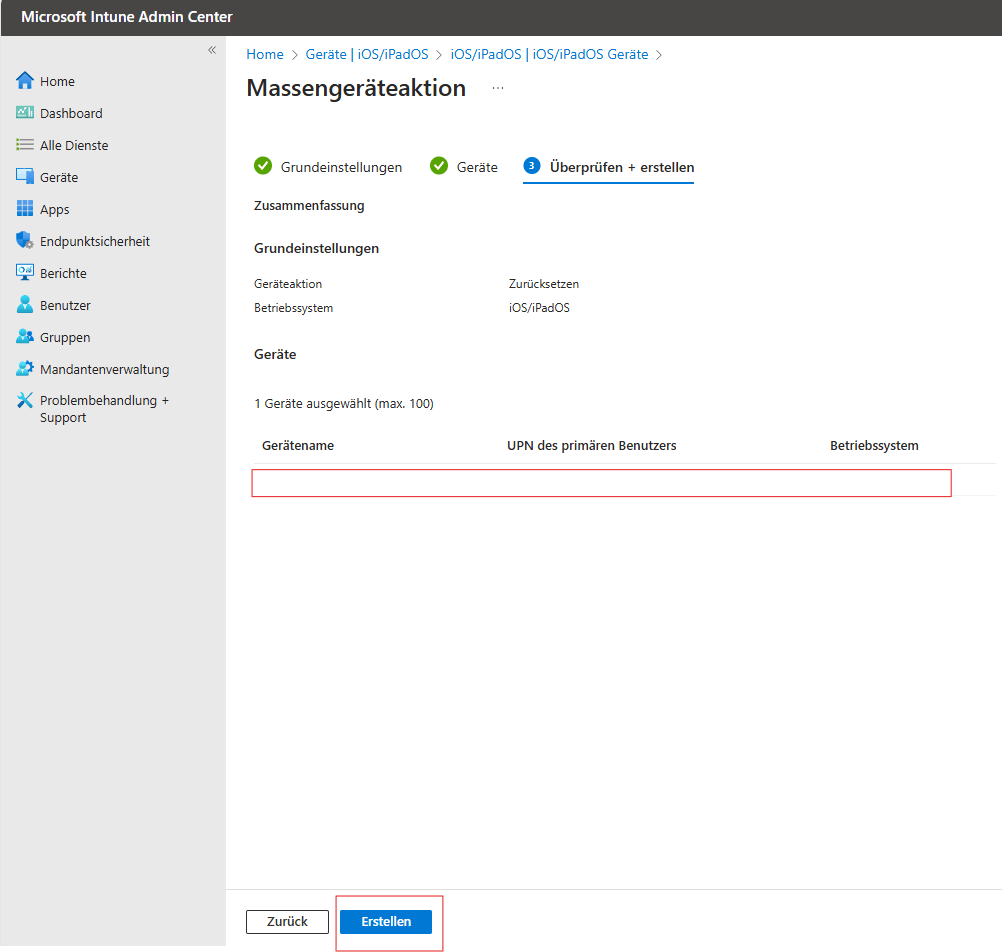Click the step 3 number badge

(532, 166)
